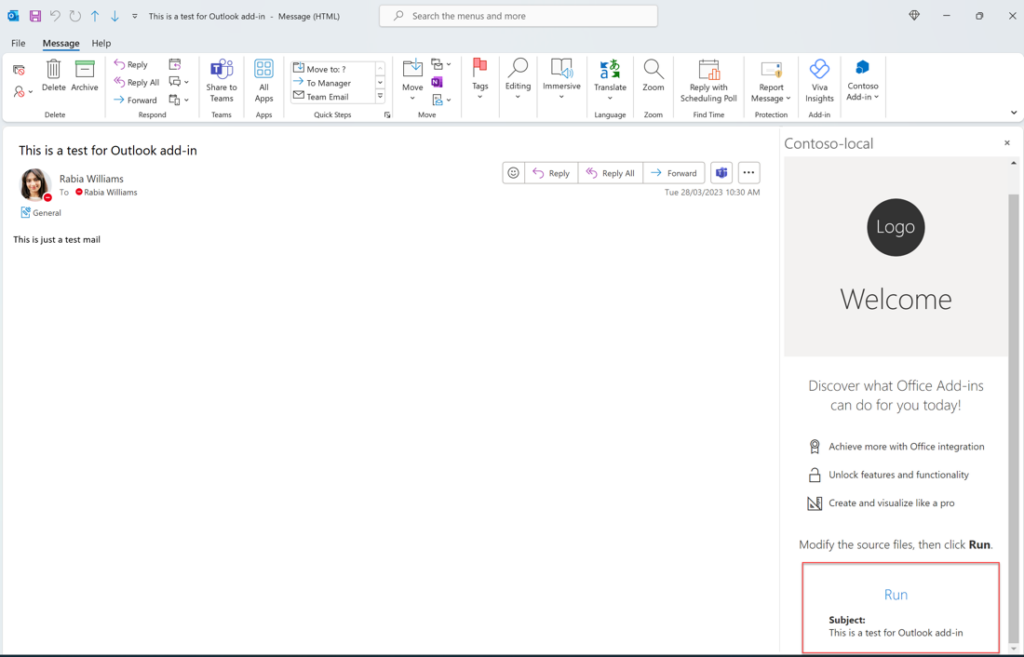Open the more message actions ellipsis
Screen dimensions: 1024x657
[748, 172]
